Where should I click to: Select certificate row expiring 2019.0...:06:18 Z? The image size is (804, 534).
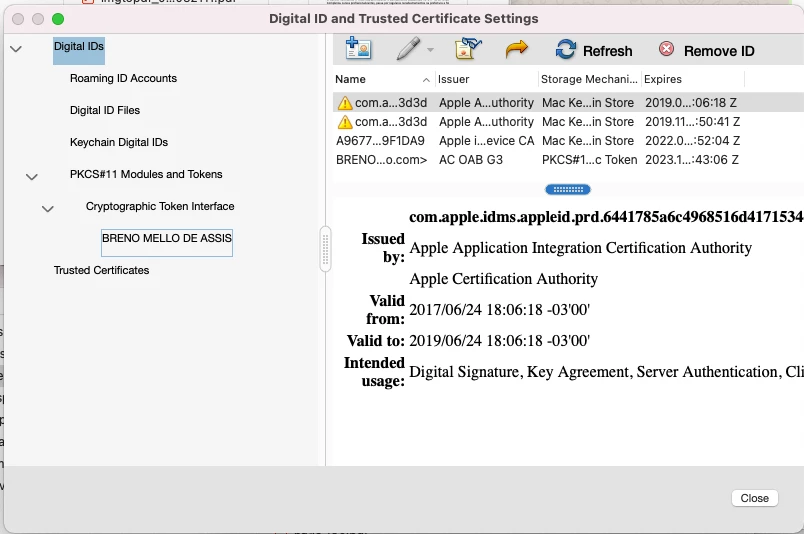click(568, 103)
